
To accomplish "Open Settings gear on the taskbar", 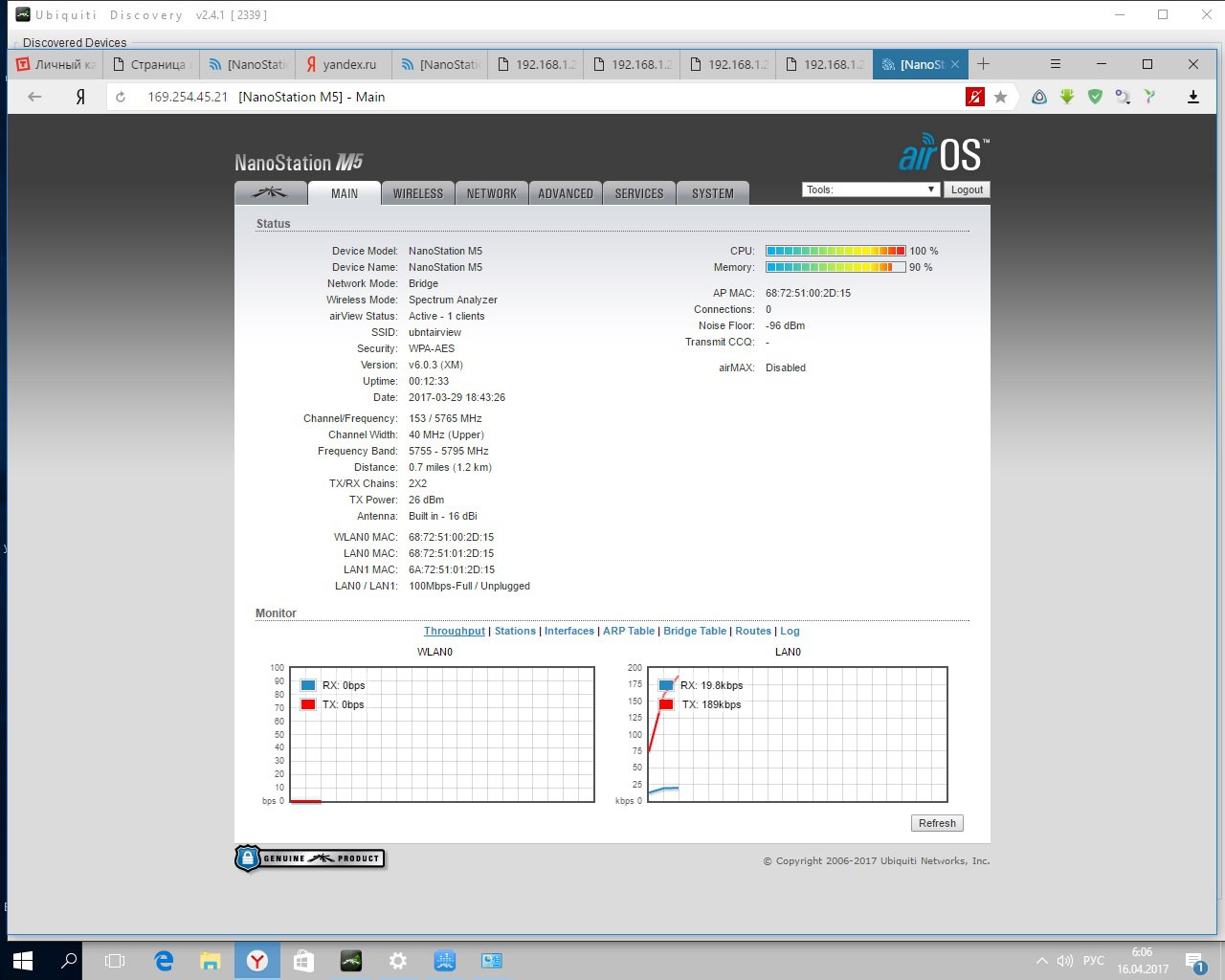I will pyautogui.click(x=398, y=961).
